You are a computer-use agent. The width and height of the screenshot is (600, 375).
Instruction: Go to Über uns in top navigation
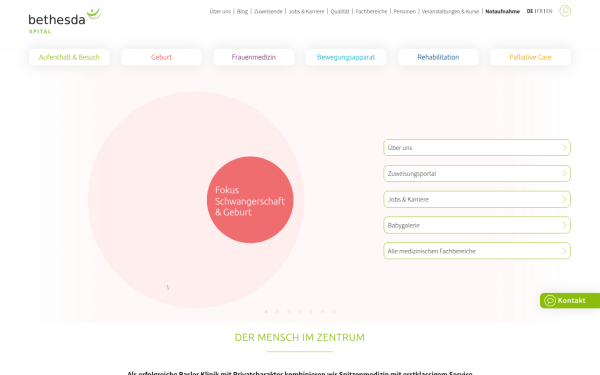[220, 11]
